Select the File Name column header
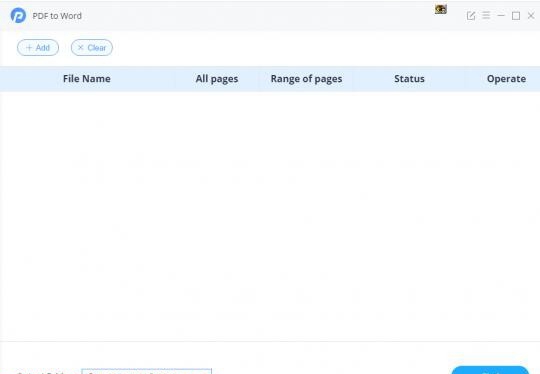 pyautogui.click(x=87, y=79)
